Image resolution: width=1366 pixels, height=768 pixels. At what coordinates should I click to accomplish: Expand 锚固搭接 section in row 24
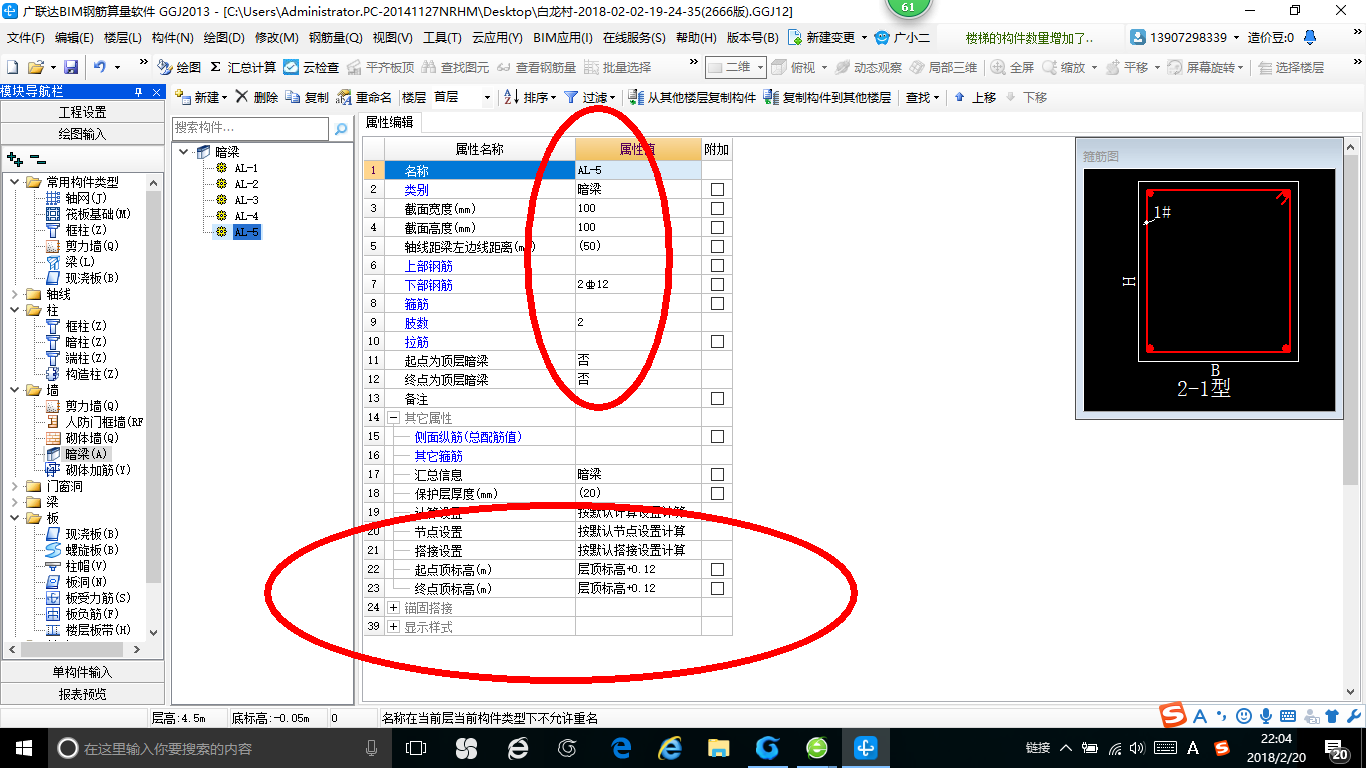pos(394,607)
